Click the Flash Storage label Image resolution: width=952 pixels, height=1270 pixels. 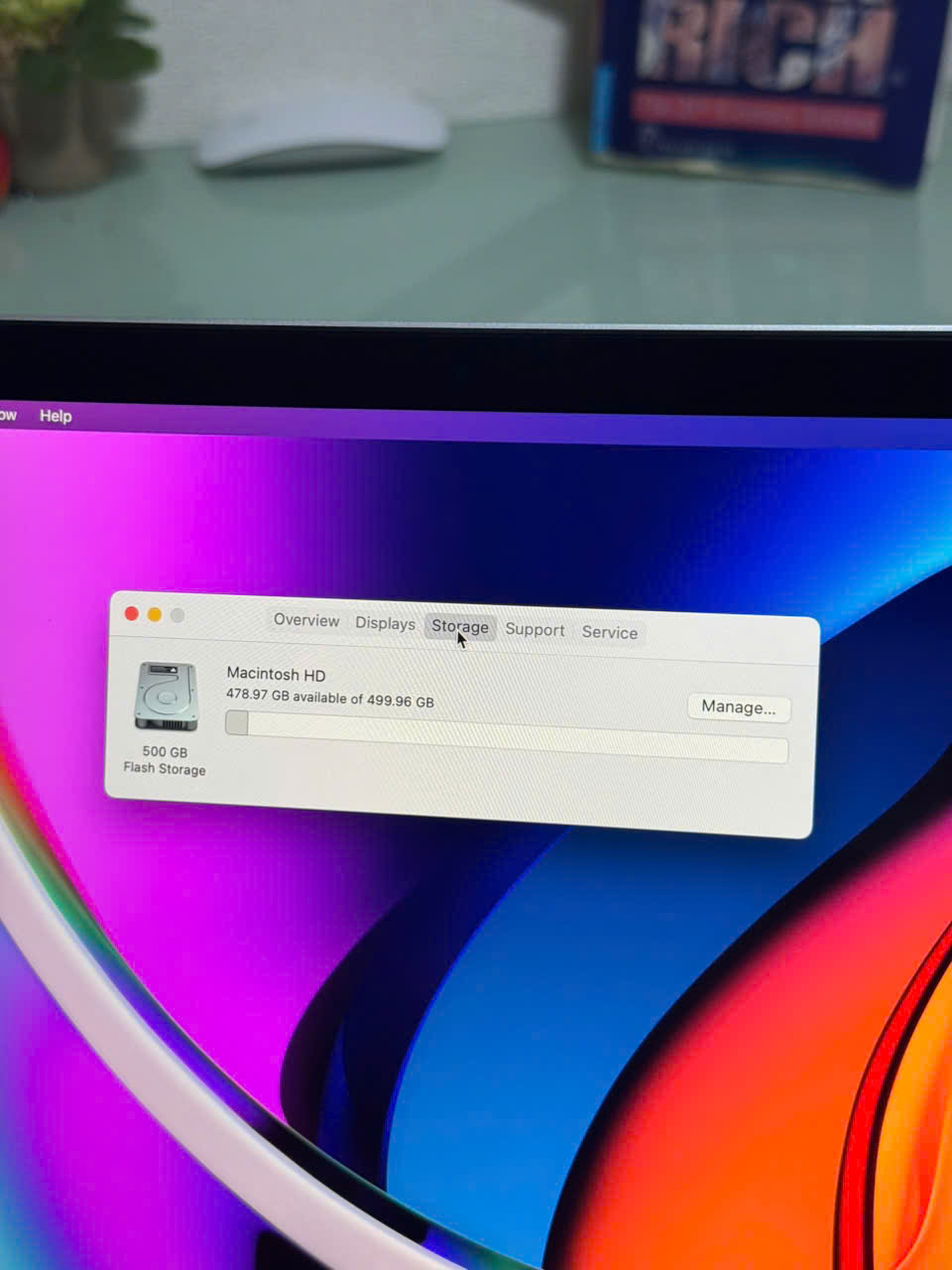tap(165, 769)
